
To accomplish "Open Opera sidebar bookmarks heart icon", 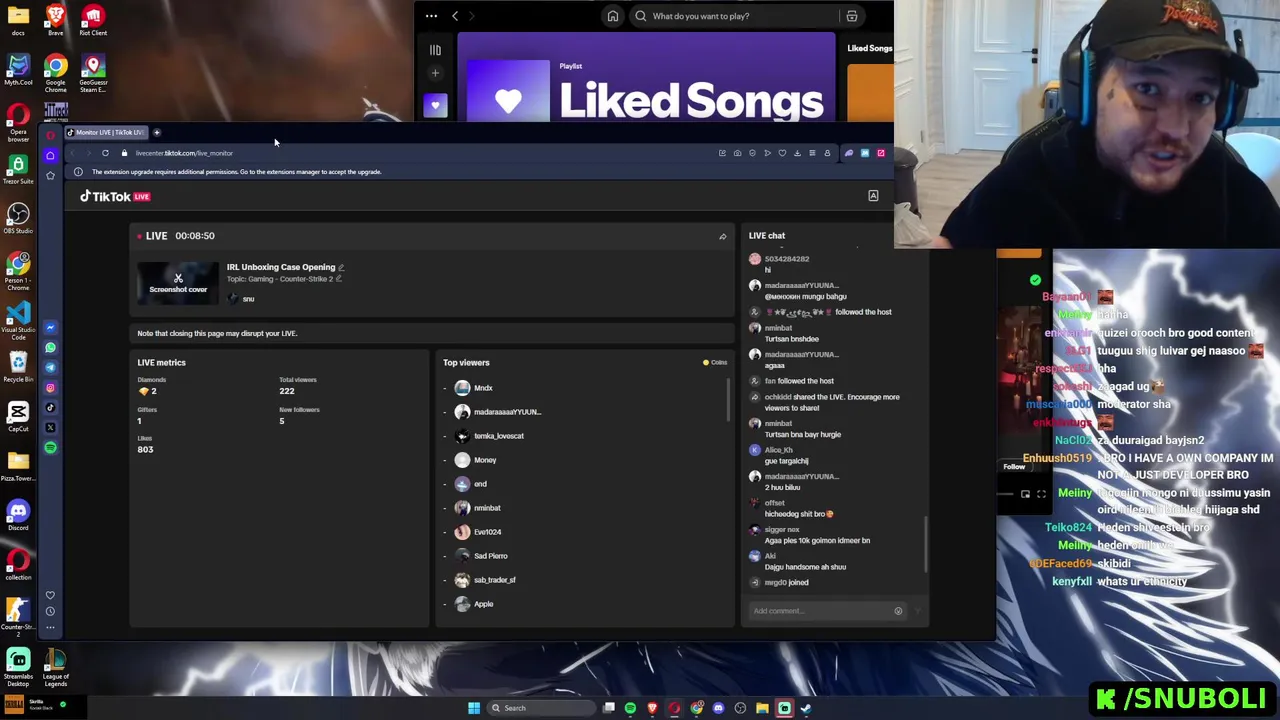I will pyautogui.click(x=50, y=595).
